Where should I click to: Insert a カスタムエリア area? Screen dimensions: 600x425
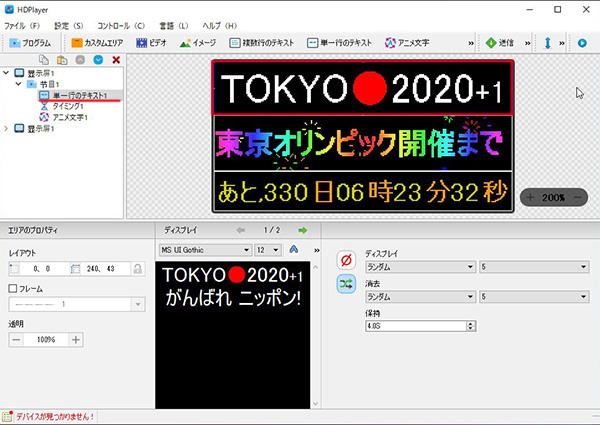point(97,43)
